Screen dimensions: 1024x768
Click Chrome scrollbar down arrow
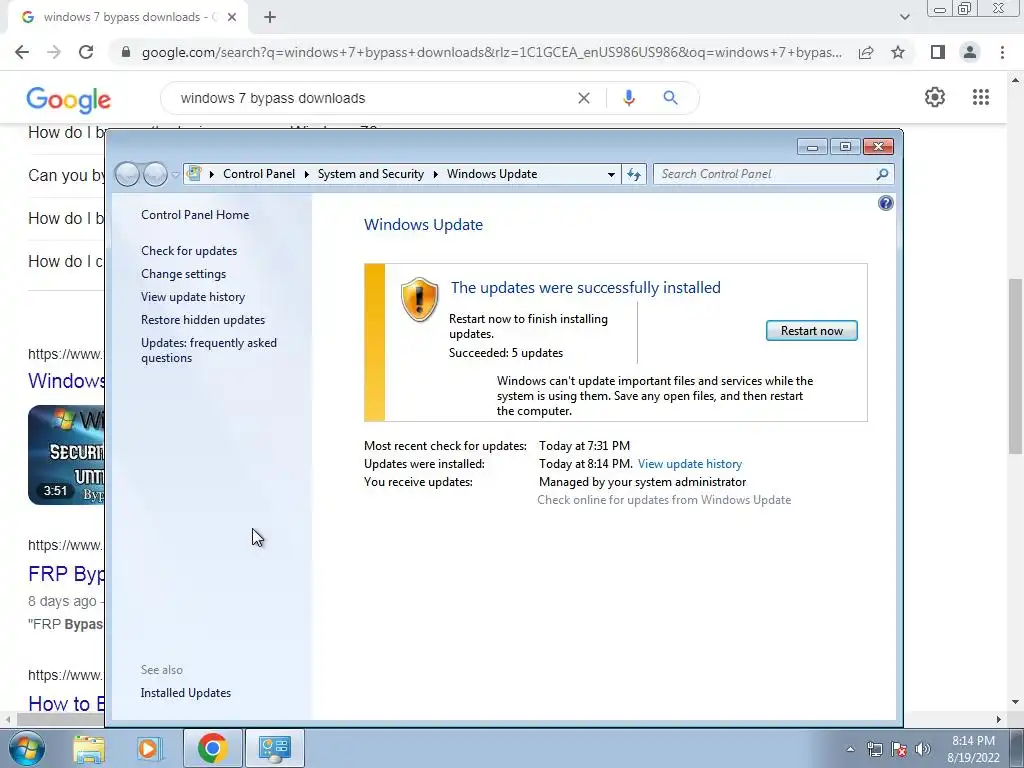[x=1015, y=703]
